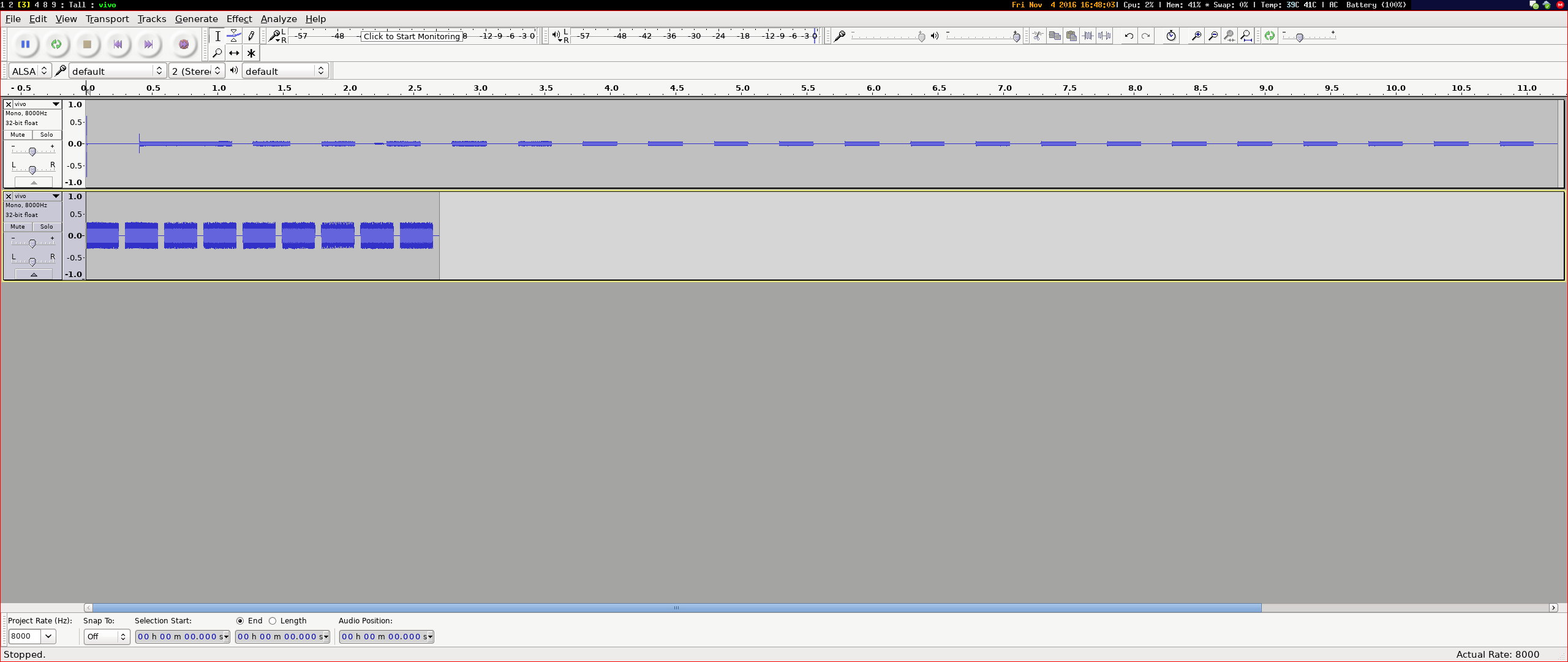Click the Copy toolbar icon
The image size is (1568, 662).
coord(1055,36)
